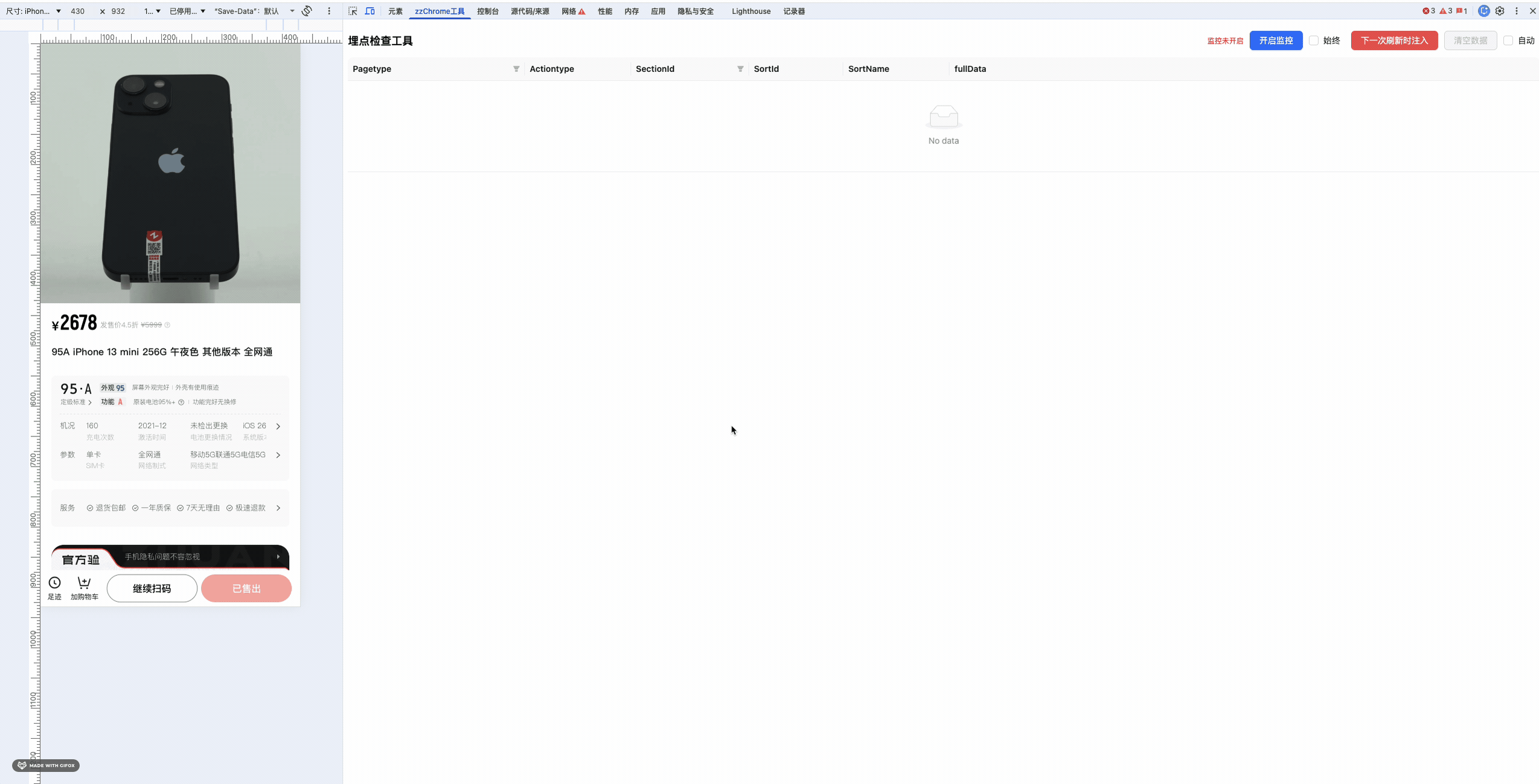Enable the 自动 checkbox
Image resolution: width=1539 pixels, height=784 pixels.
pyautogui.click(x=1508, y=40)
